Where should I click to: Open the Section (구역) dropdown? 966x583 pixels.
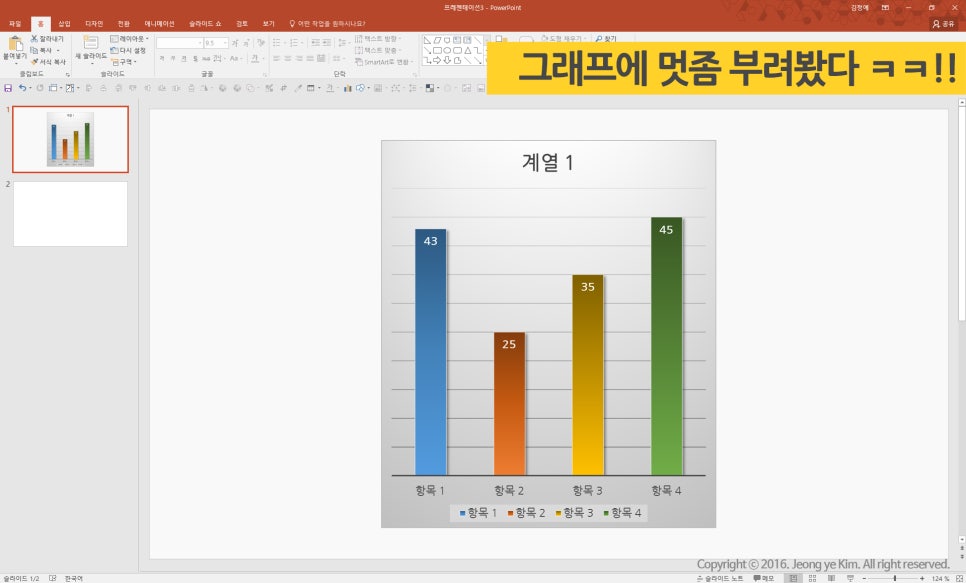coord(125,61)
